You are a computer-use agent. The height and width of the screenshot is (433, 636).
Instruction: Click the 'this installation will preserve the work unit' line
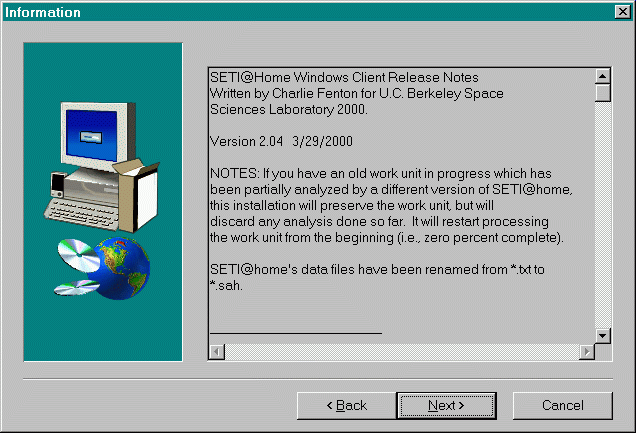coord(352,206)
